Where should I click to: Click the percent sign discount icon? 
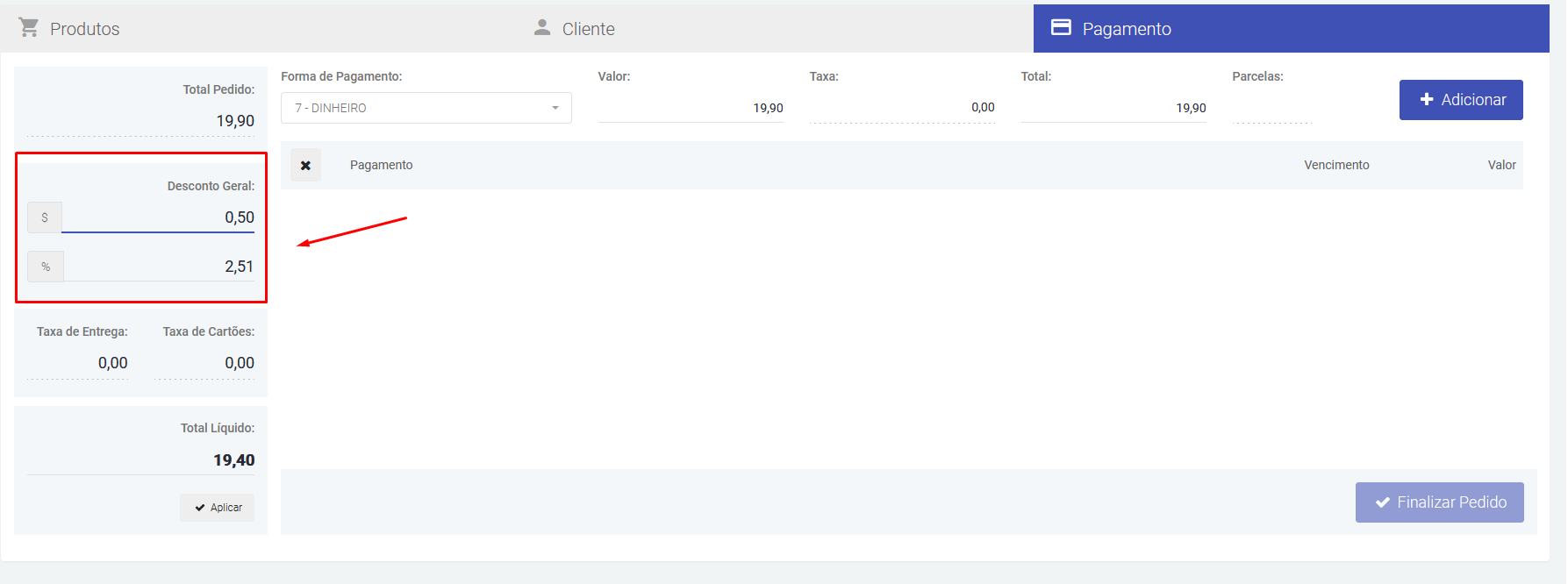(x=46, y=267)
